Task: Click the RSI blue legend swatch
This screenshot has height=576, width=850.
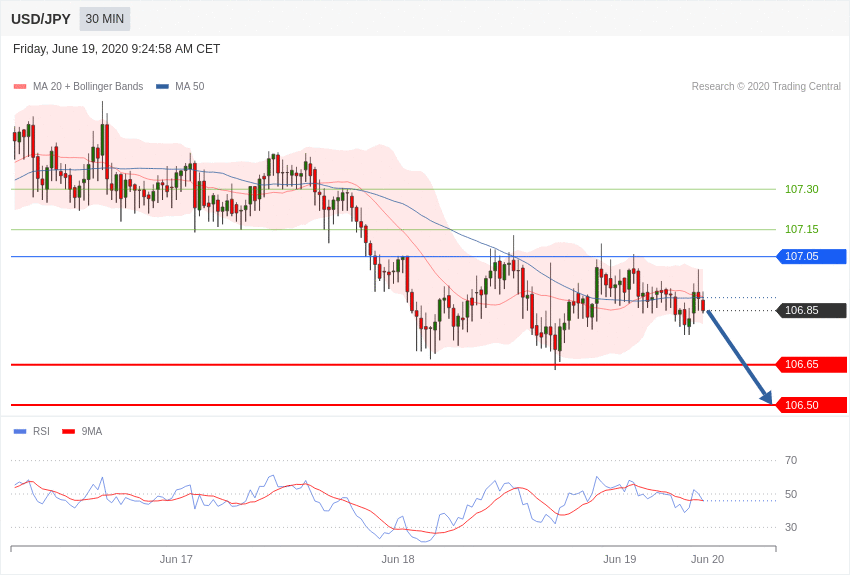Action: 20,431
